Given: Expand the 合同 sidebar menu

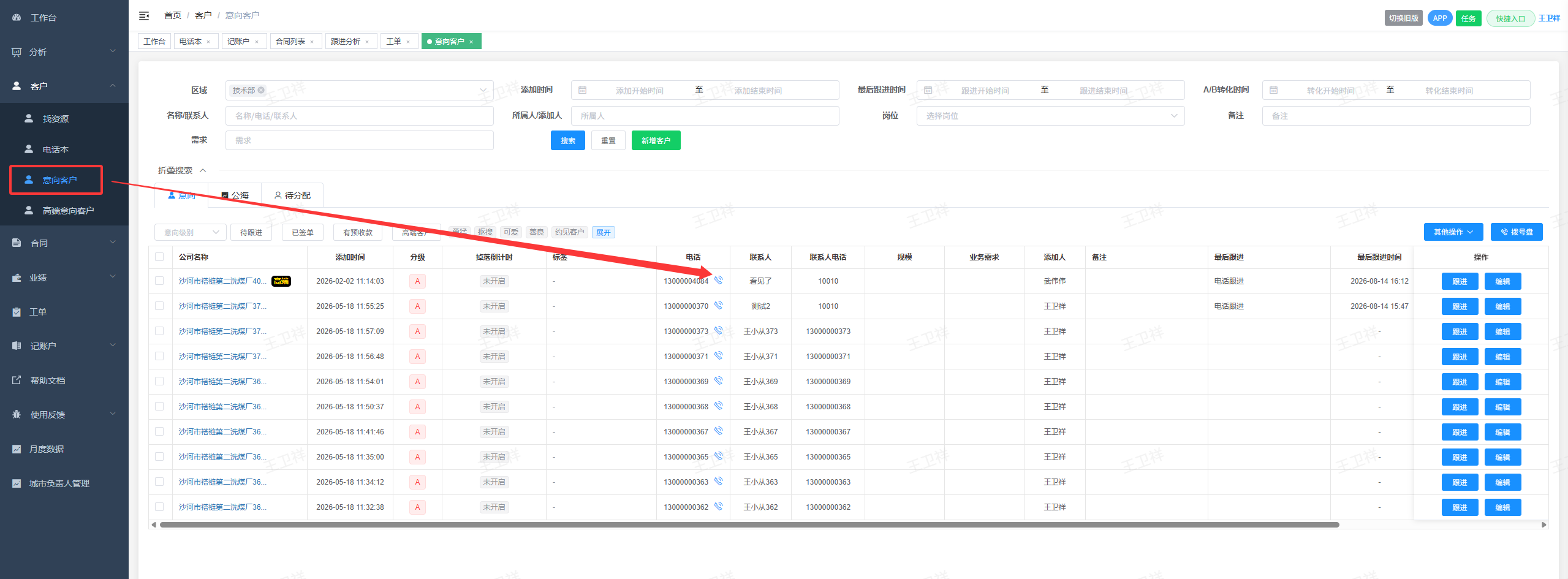Looking at the screenshot, I should [64, 243].
